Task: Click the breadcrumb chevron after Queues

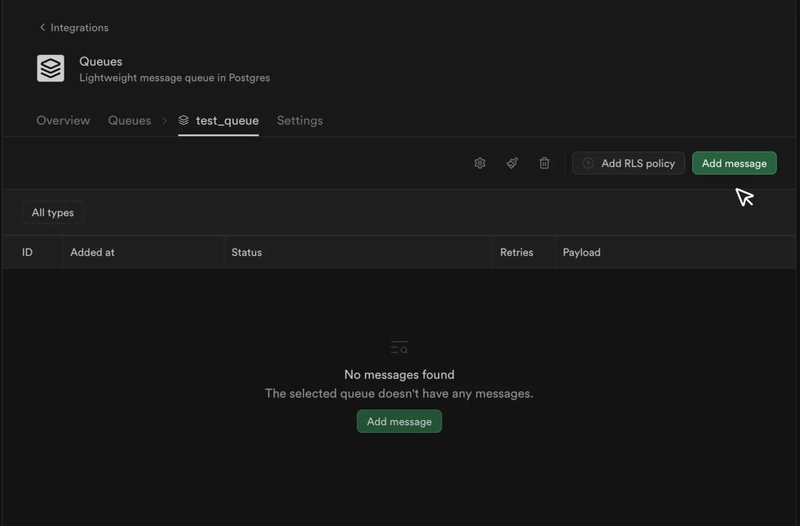Action: pos(165,121)
